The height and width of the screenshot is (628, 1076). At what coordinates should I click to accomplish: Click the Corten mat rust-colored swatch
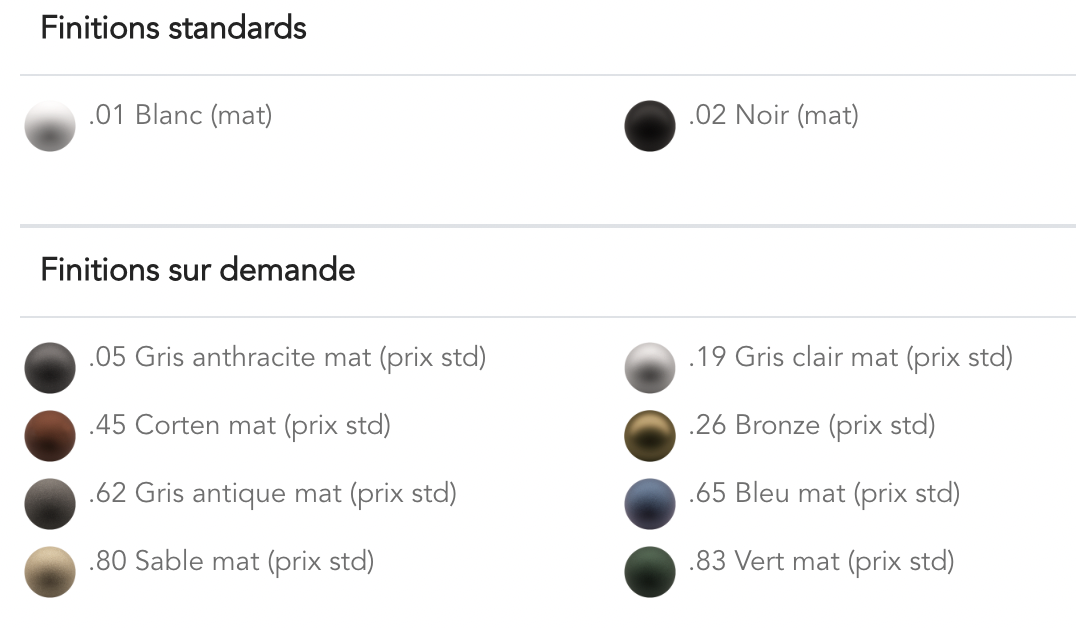pos(50,436)
